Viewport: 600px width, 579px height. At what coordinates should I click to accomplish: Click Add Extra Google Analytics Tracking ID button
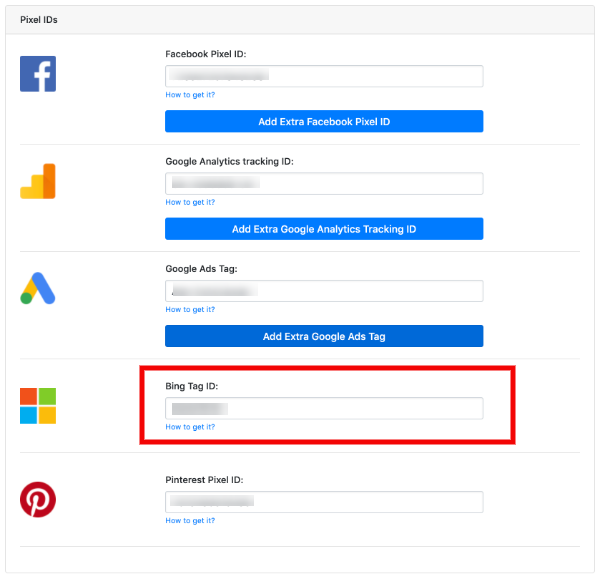(324, 229)
